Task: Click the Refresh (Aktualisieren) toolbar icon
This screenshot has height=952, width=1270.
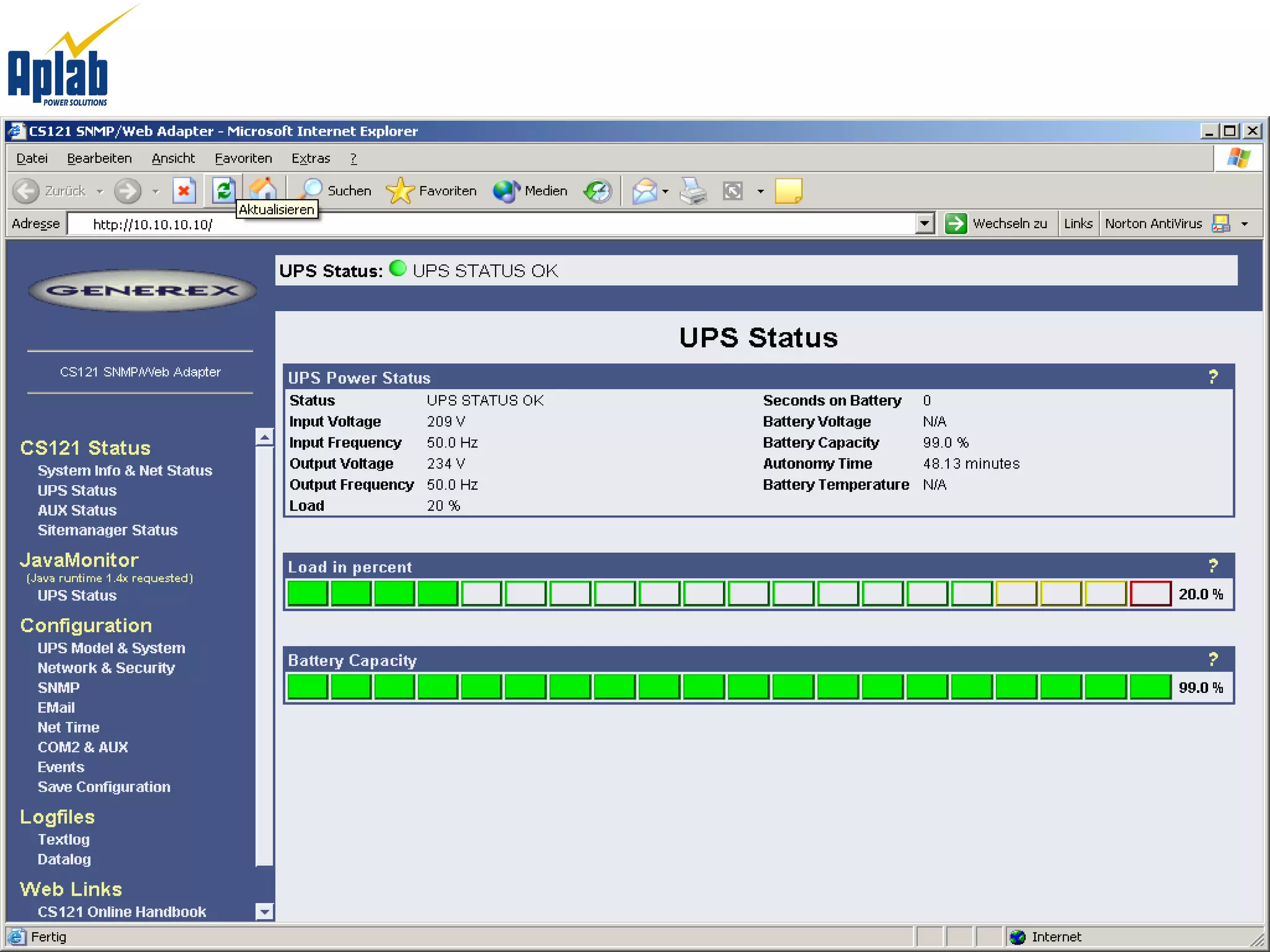Action: 223,190
